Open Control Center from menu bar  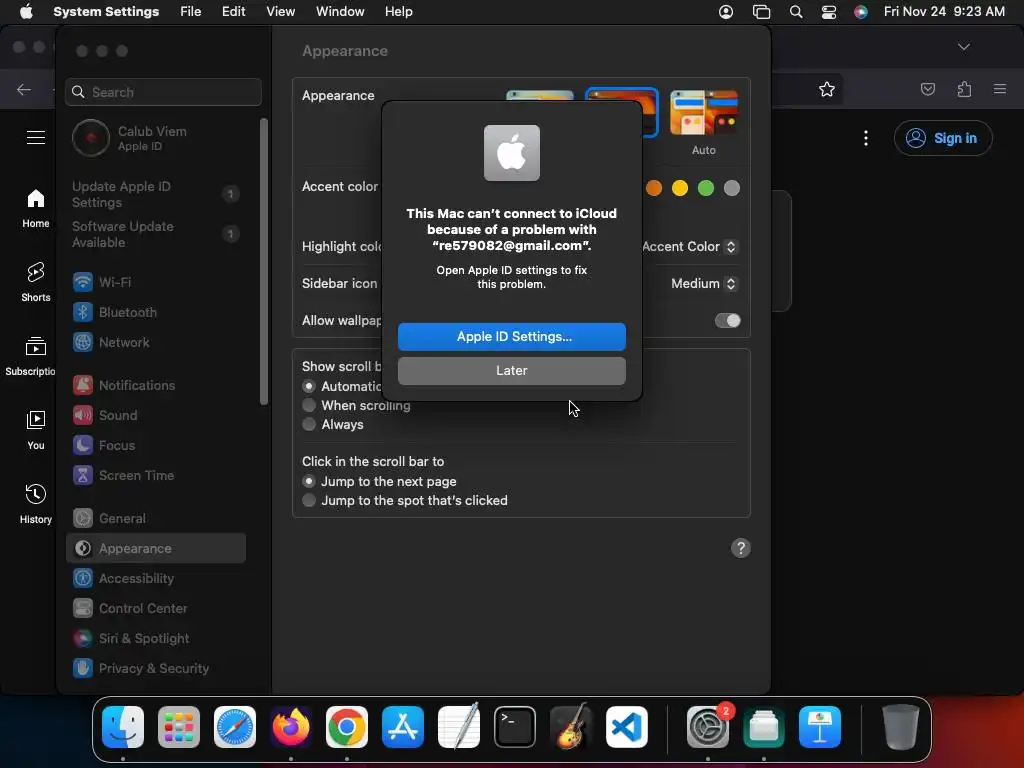pyautogui.click(x=829, y=12)
